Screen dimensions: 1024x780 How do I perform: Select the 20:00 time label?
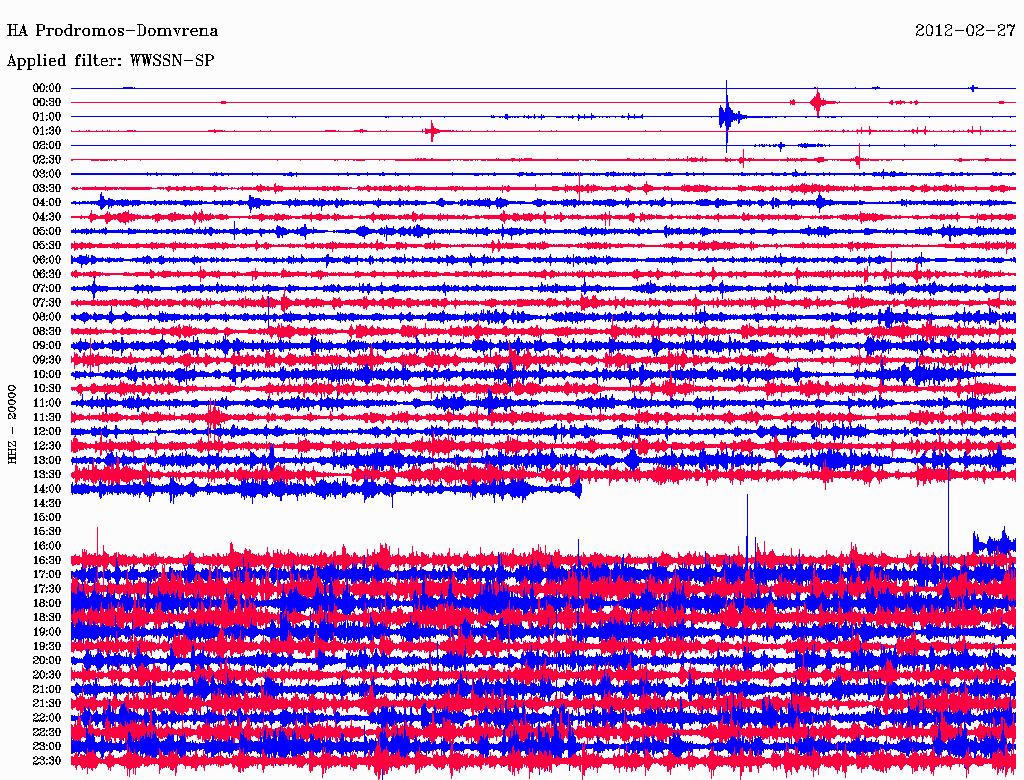[x=47, y=660]
